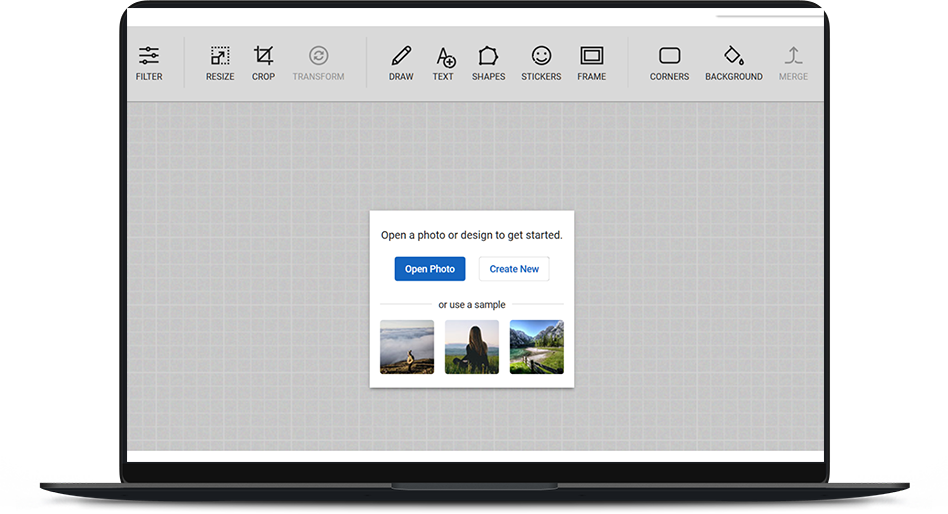Open the Shapes tool
The height and width of the screenshot is (514, 948).
[489, 63]
